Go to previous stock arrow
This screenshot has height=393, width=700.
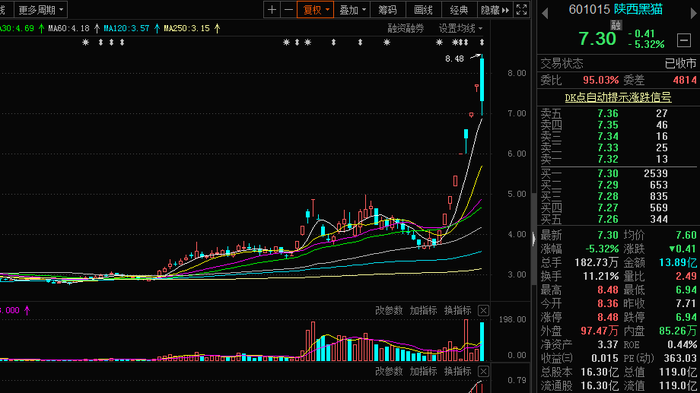545,13
